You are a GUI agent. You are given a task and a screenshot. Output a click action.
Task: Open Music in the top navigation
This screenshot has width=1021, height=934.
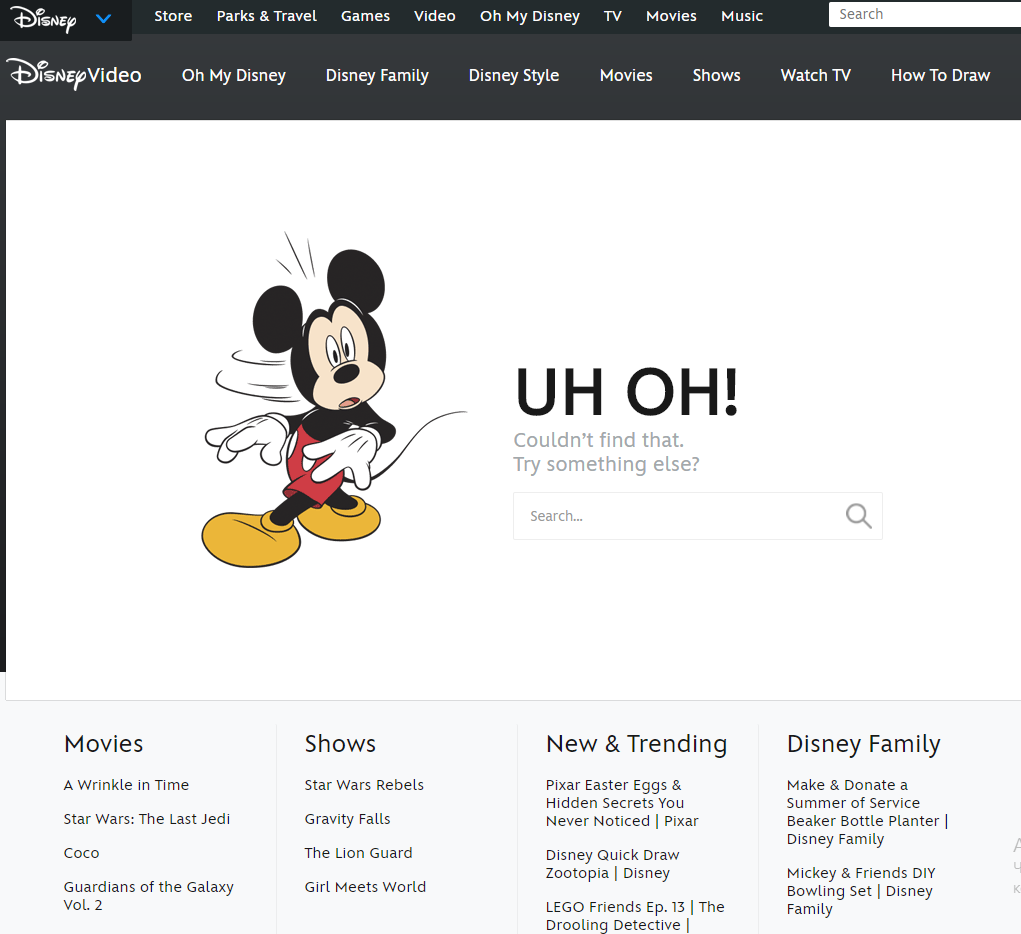click(x=742, y=16)
